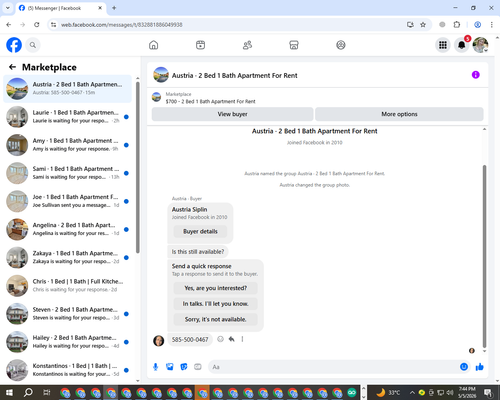The height and width of the screenshot is (400, 500).
Task: Open the Marketplace storefront icon
Action: 294,45
